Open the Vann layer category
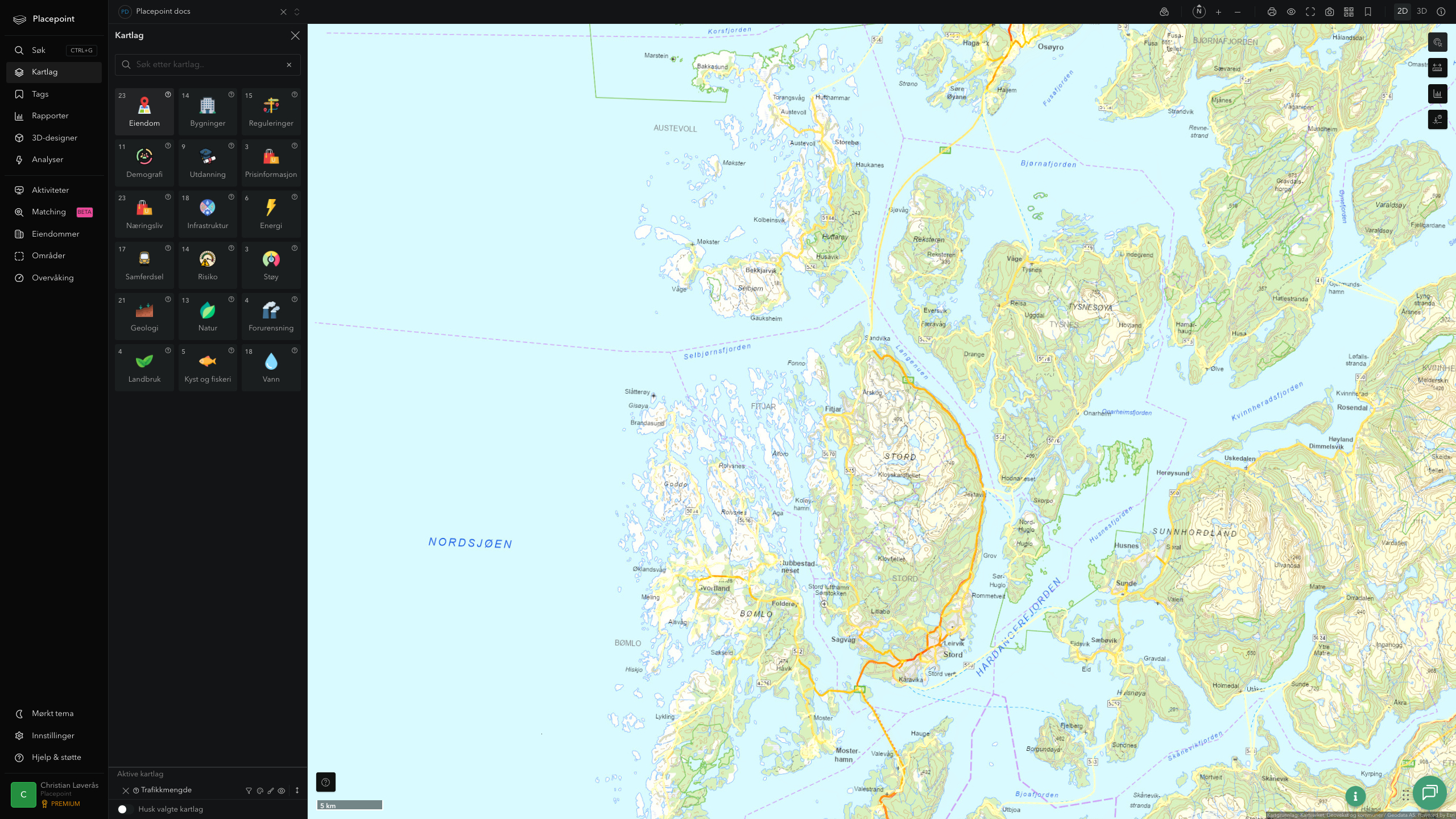1456x819 pixels. pyautogui.click(x=271, y=367)
